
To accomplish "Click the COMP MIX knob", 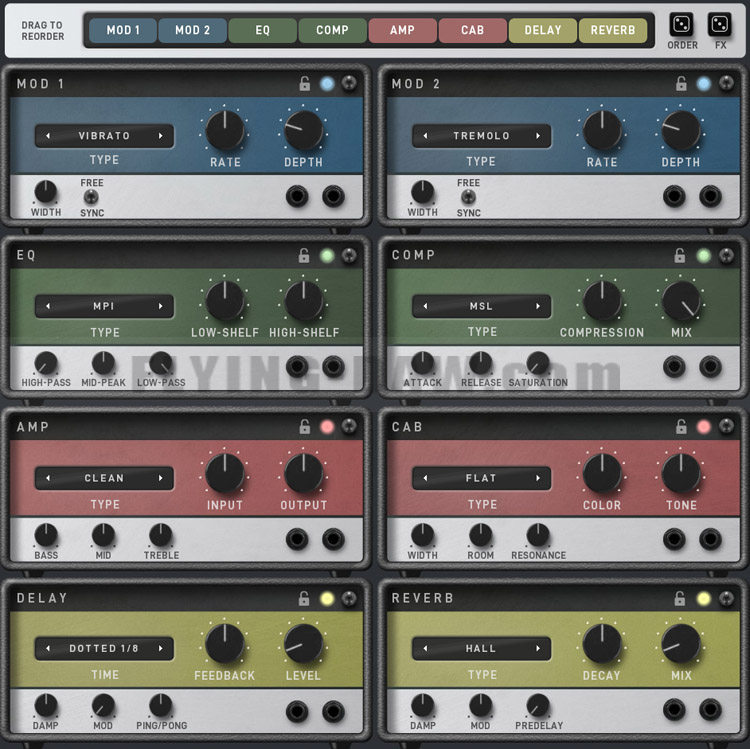I will 681,301.
